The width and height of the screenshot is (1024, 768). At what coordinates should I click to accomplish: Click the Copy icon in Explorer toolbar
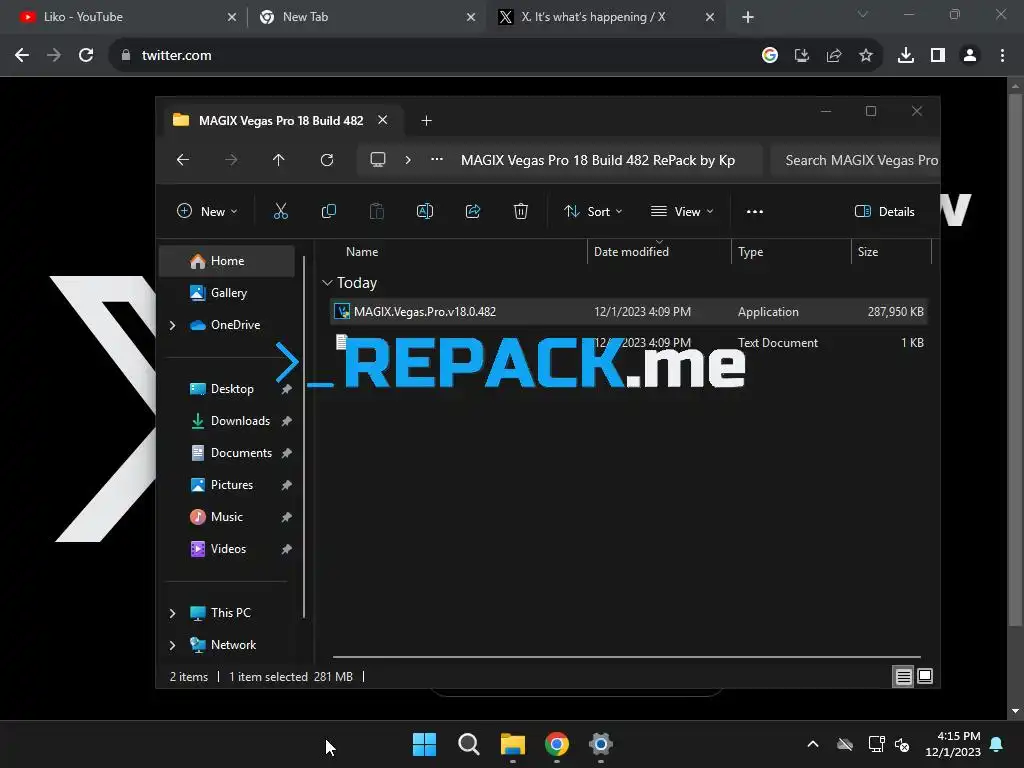(328, 211)
